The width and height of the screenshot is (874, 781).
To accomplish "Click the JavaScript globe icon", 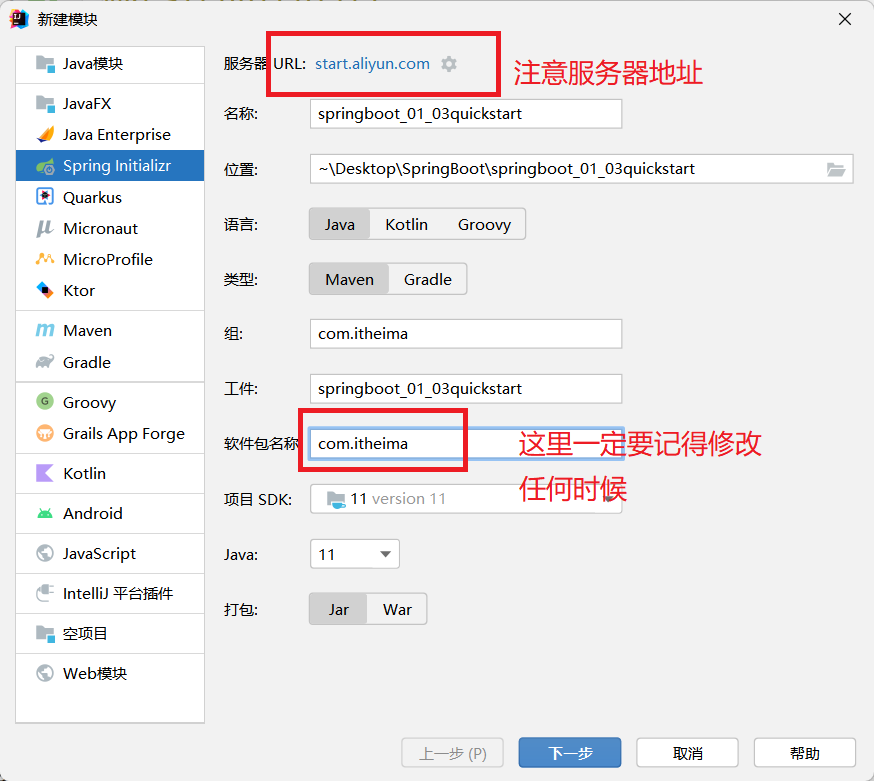I will pos(45,553).
